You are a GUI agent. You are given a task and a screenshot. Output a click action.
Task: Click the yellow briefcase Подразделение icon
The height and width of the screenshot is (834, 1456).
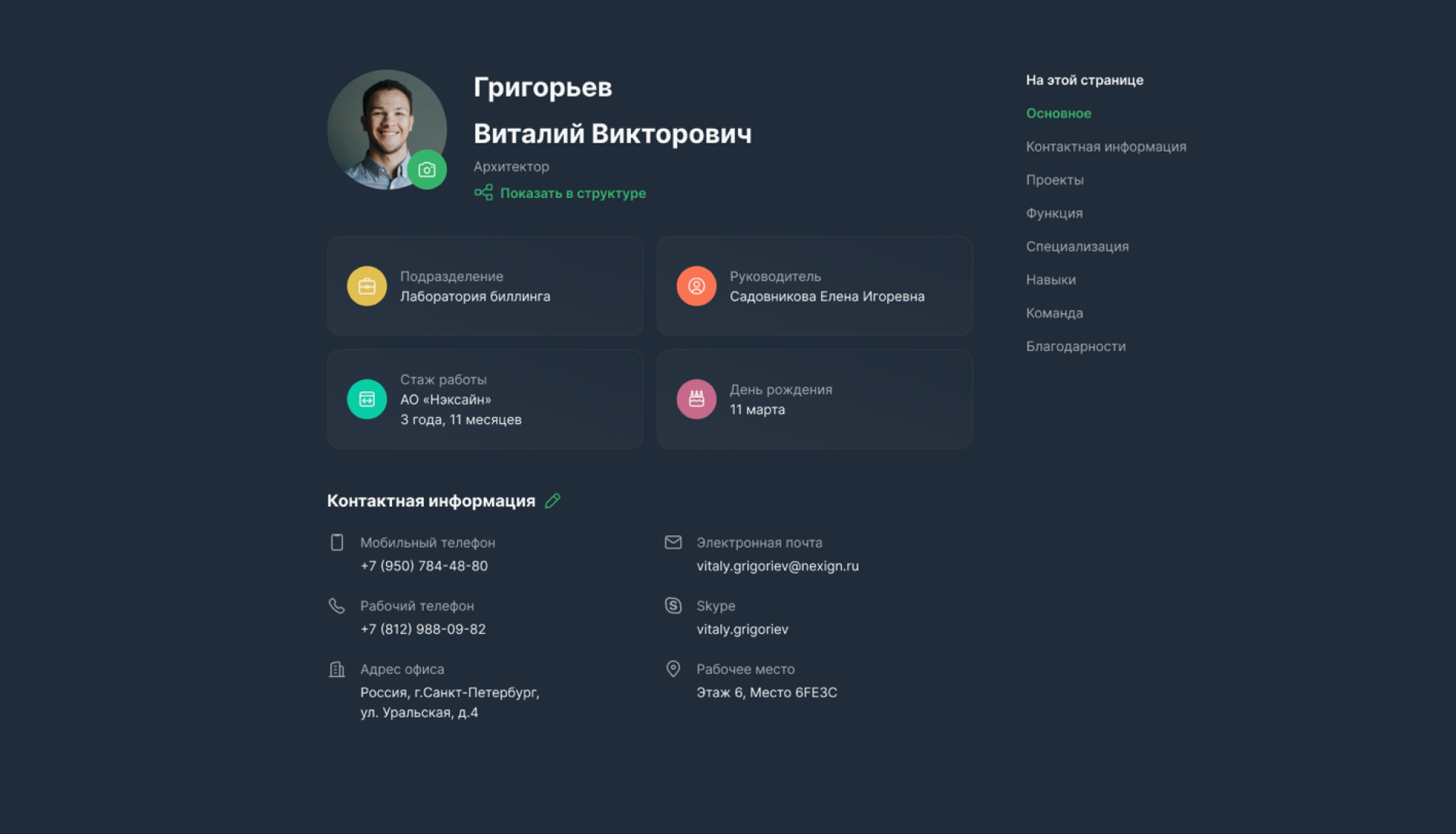[x=367, y=286]
